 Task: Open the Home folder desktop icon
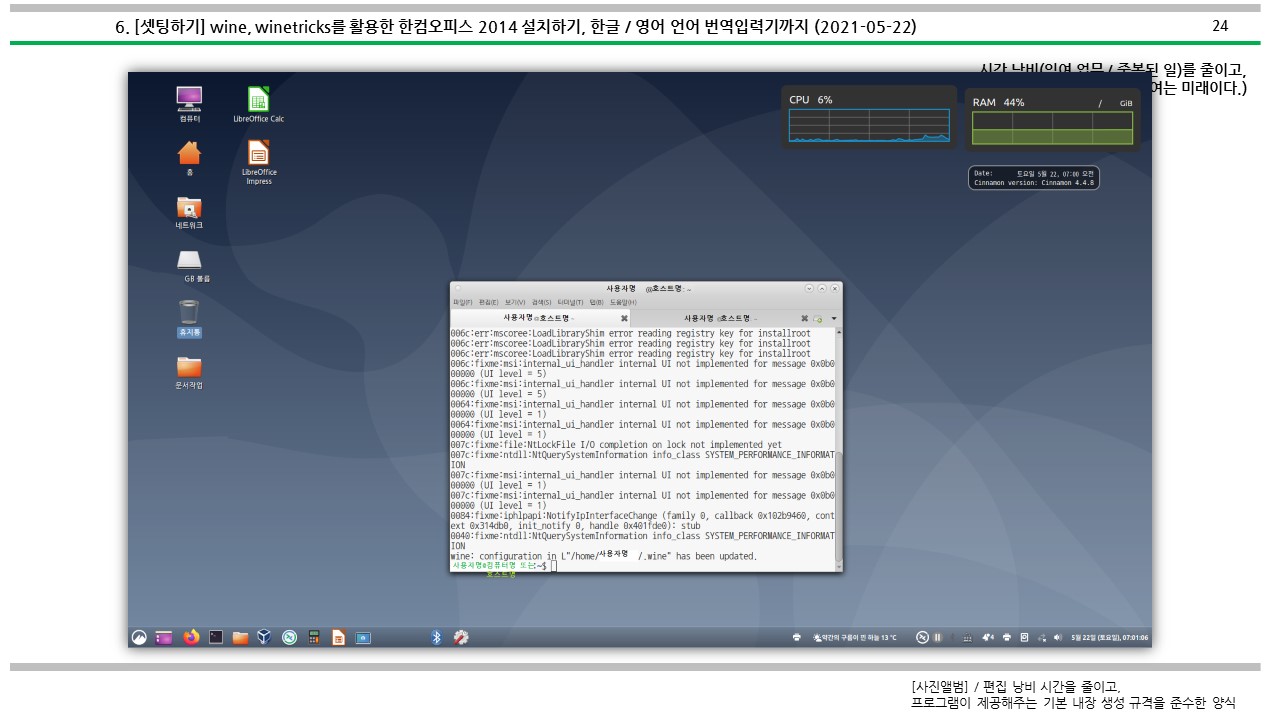coord(189,157)
